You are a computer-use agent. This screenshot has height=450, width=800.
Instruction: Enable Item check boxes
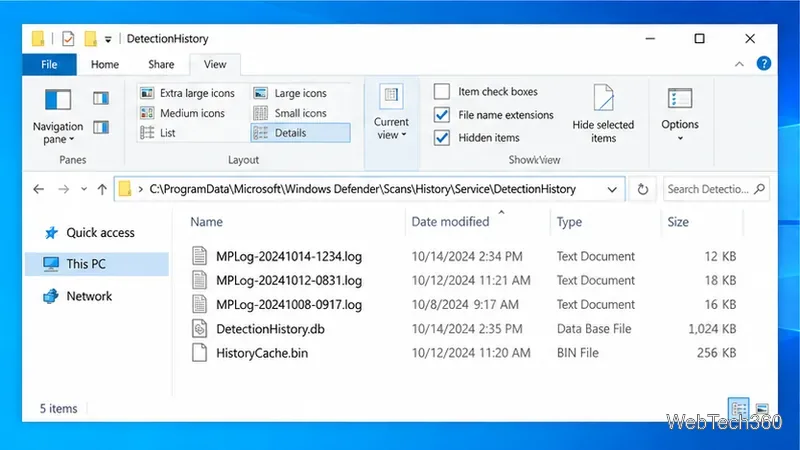[442, 91]
